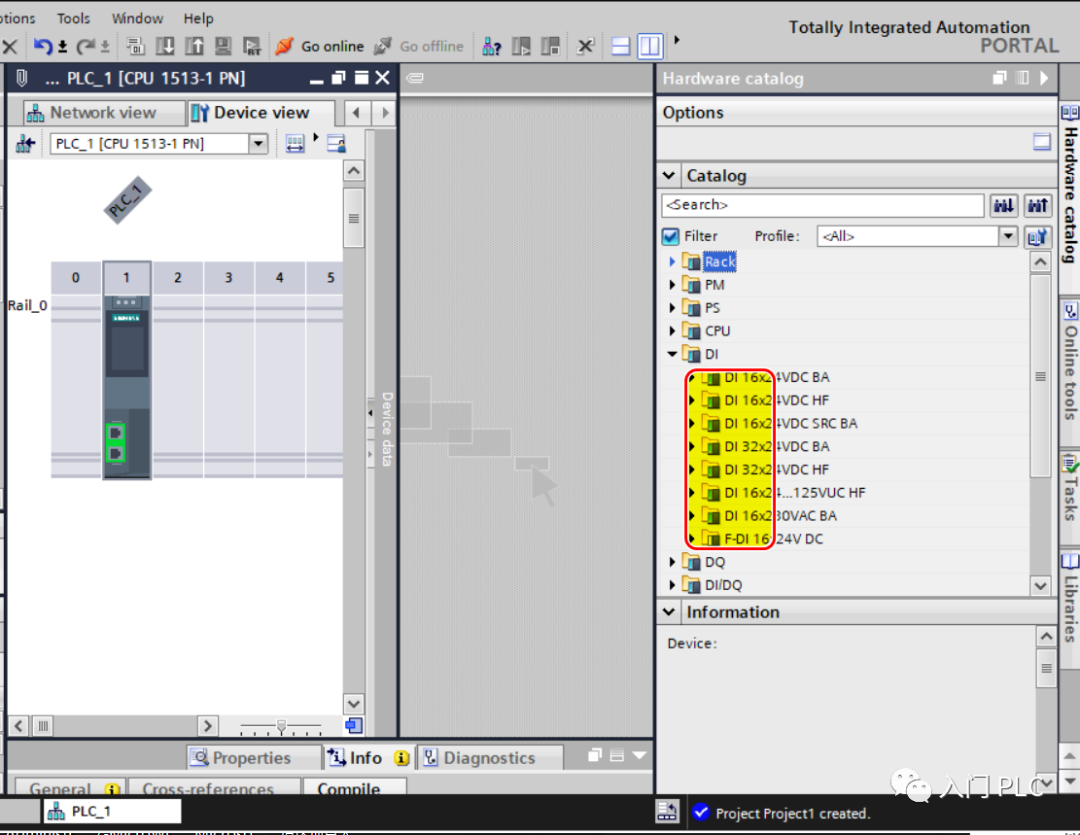Toggle the catalog Filter checkbox
This screenshot has width=1080, height=835.
pos(670,236)
